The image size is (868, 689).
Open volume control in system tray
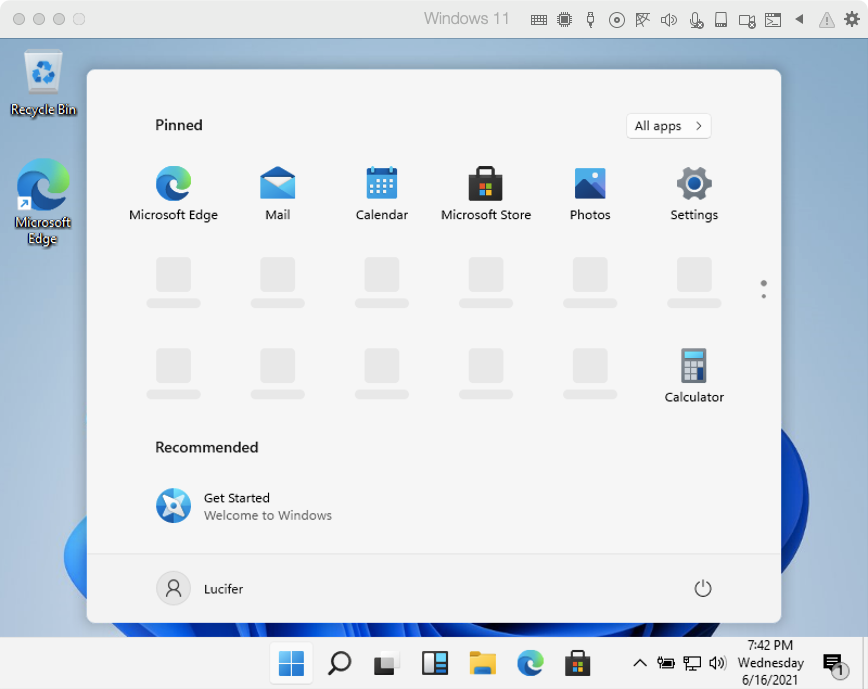718,663
